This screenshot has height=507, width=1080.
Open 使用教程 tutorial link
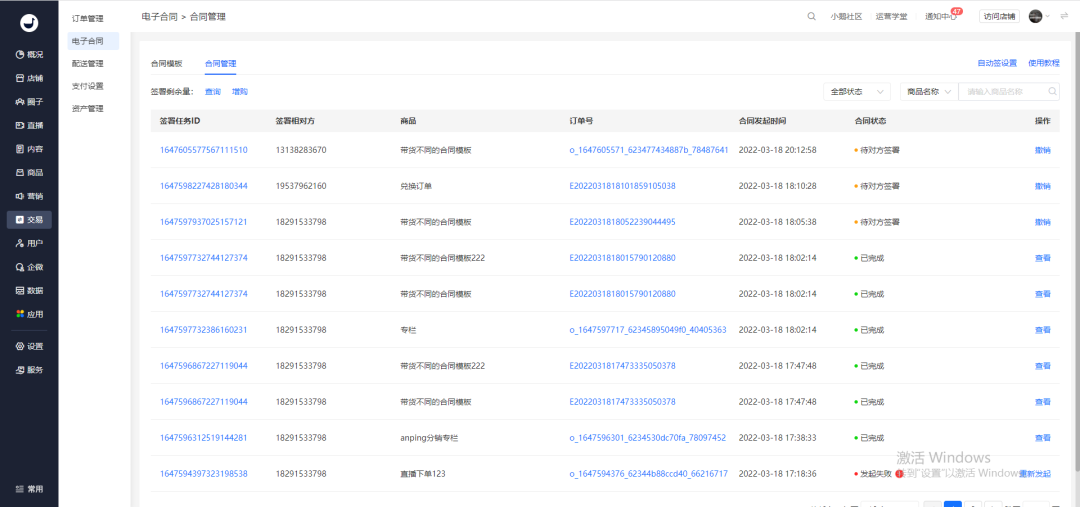click(1043, 63)
